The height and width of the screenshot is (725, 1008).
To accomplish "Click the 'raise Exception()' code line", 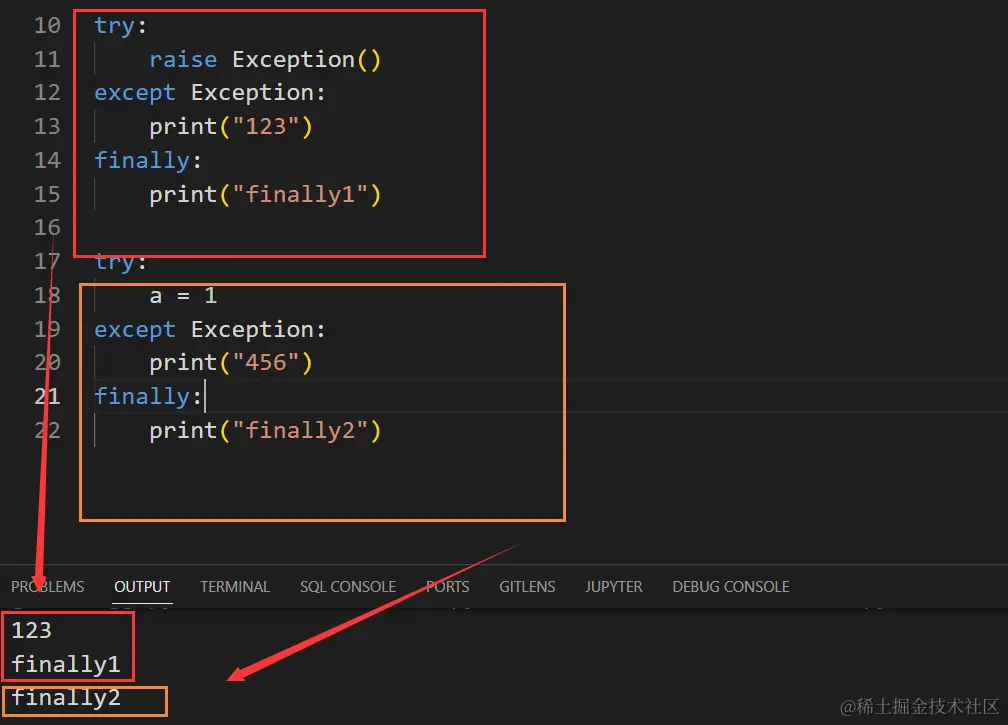I will pyautogui.click(x=265, y=59).
